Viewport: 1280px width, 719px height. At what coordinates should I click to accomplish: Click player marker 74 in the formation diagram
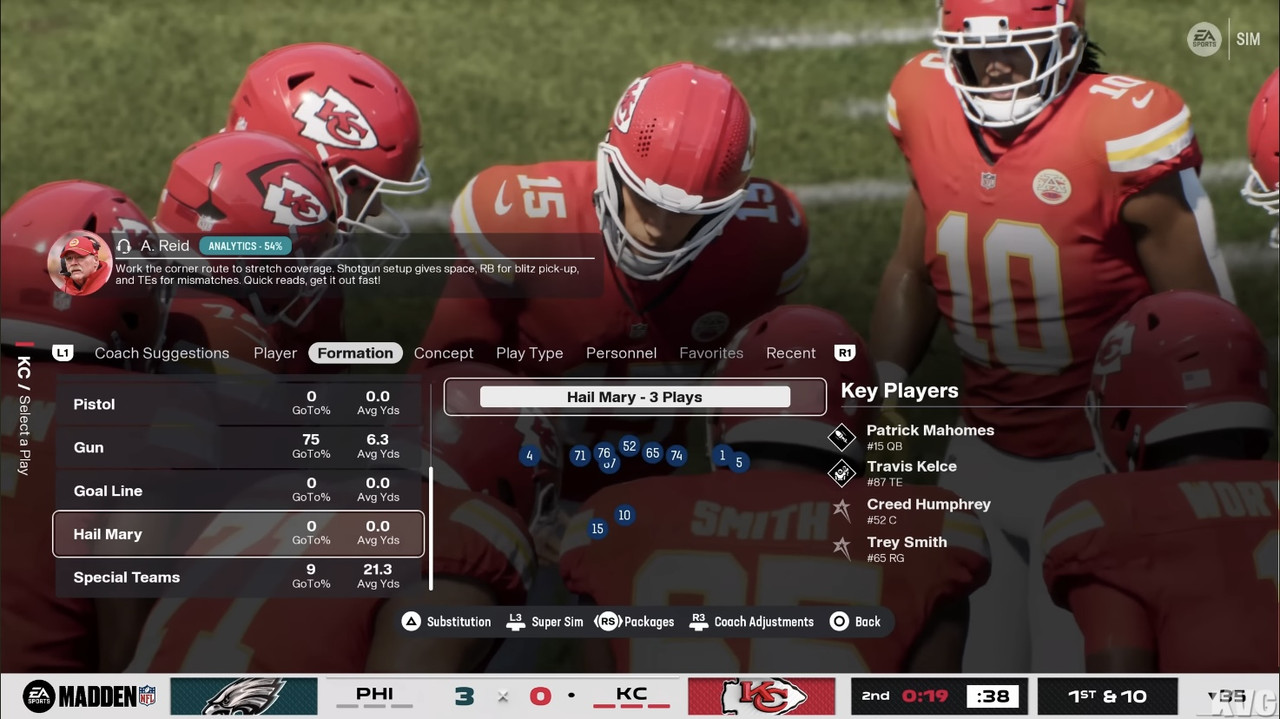[677, 456]
